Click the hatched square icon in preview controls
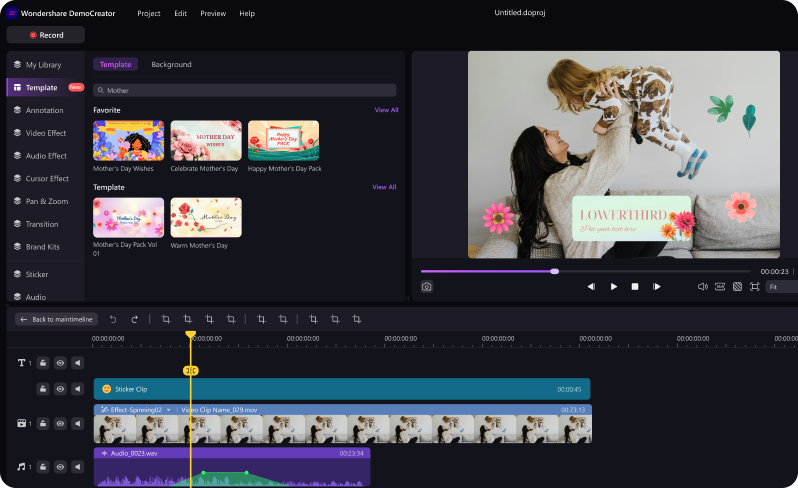 point(737,287)
